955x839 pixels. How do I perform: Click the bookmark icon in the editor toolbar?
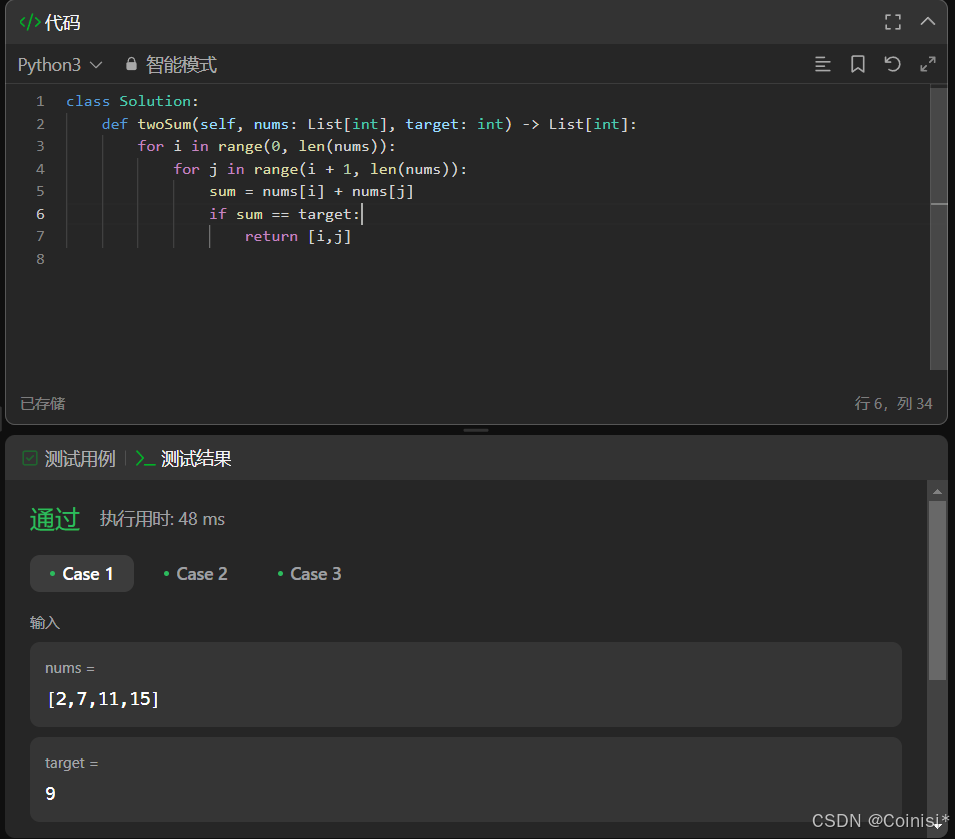(857, 64)
